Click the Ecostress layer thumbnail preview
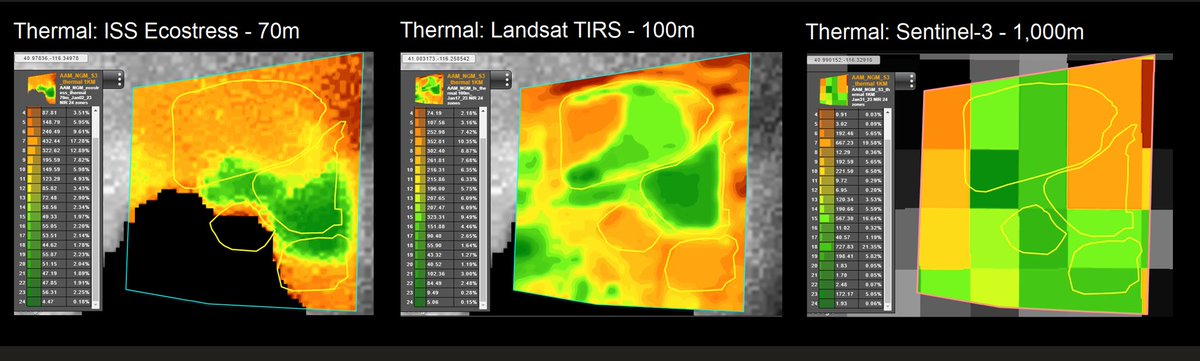The image size is (1200, 361). coord(43,89)
